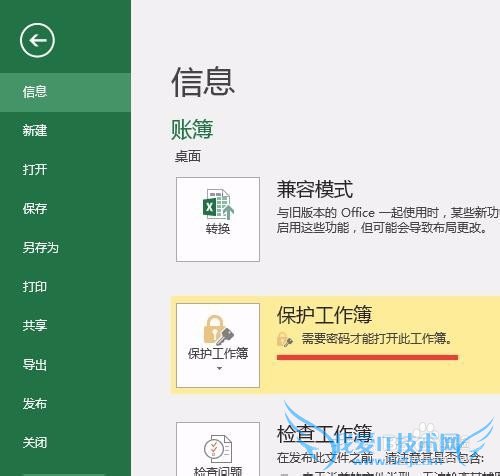Click the workbook name 账簿
Image resolution: width=500 pixels, height=476 pixels.
(192, 130)
